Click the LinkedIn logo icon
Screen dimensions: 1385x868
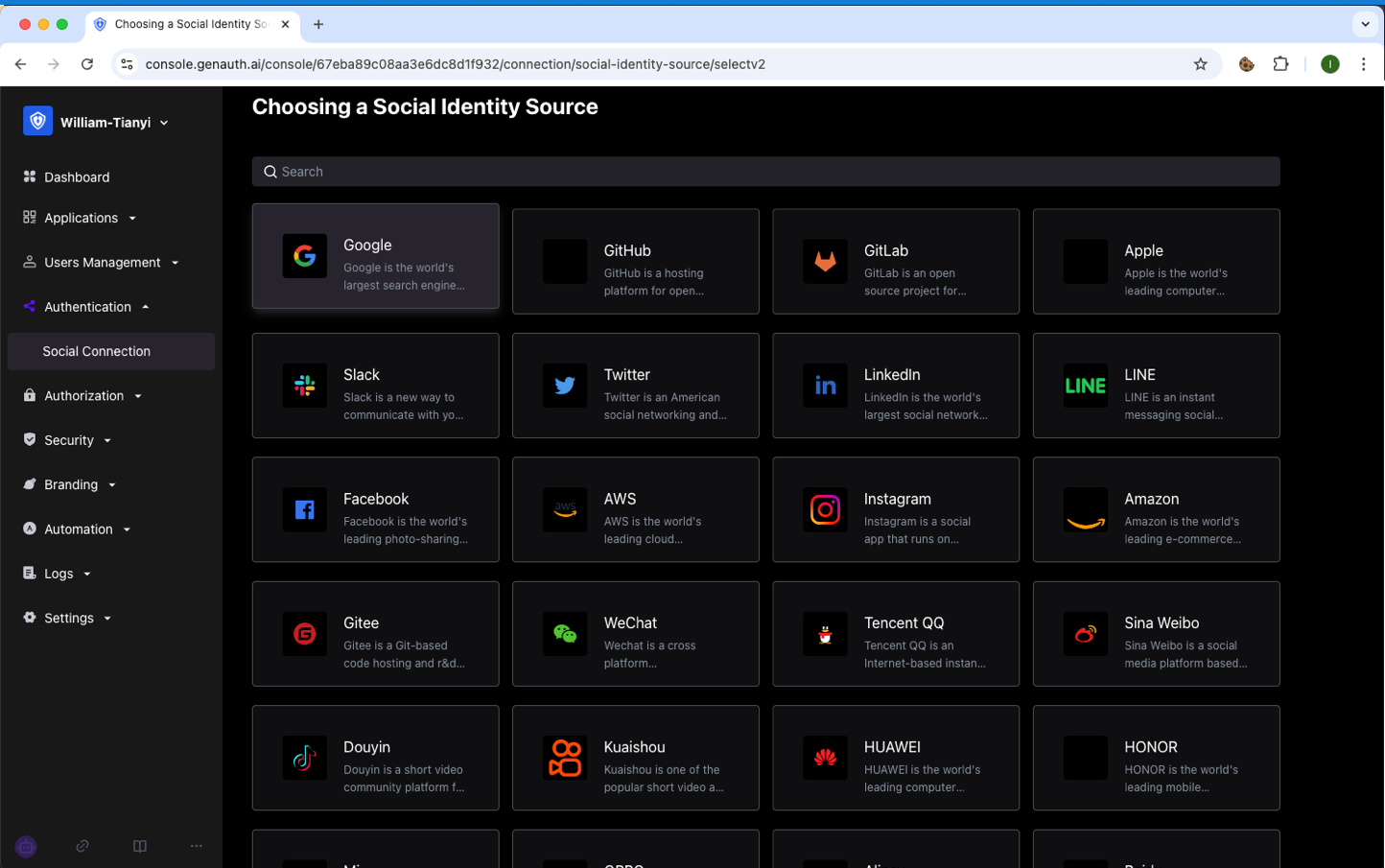825,386
